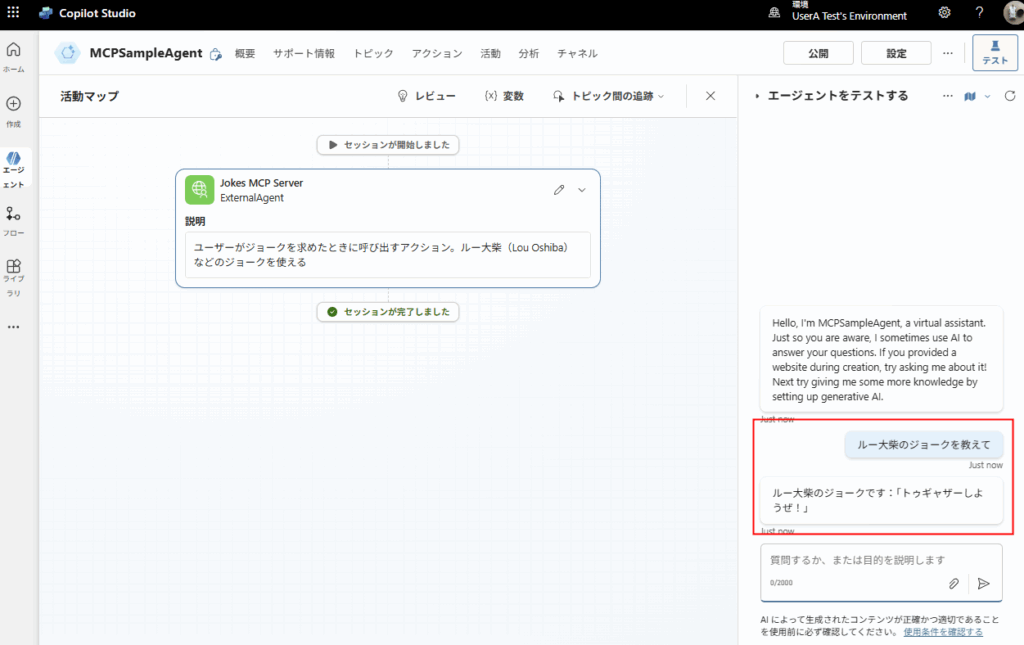
Task: Click the UserA Test's Environment label
Action: coord(849,16)
